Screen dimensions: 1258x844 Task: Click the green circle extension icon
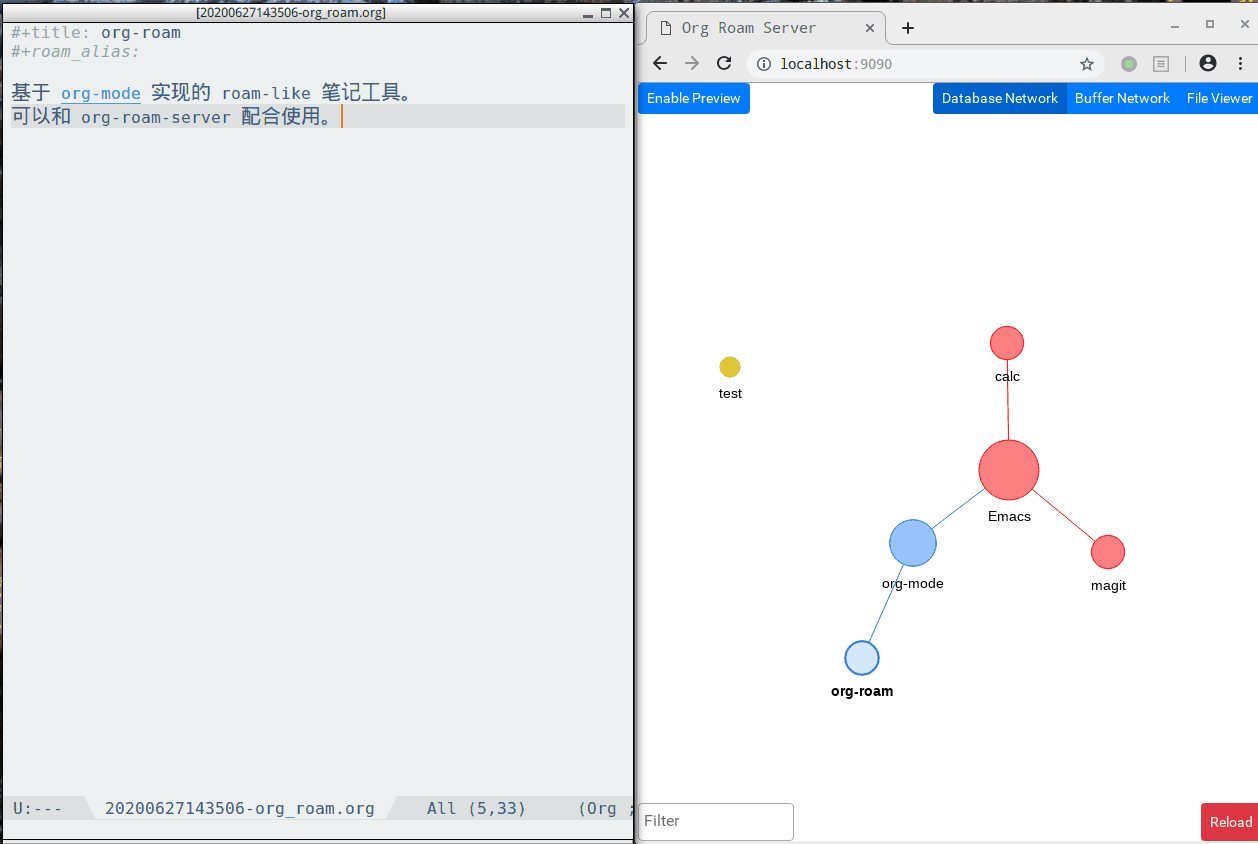pos(1129,64)
